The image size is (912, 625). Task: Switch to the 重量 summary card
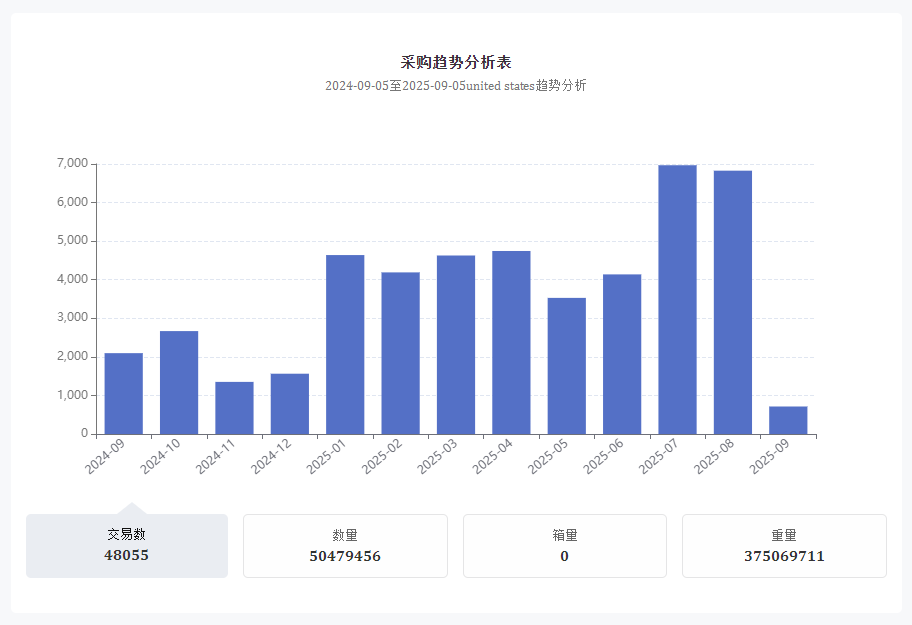tap(784, 545)
